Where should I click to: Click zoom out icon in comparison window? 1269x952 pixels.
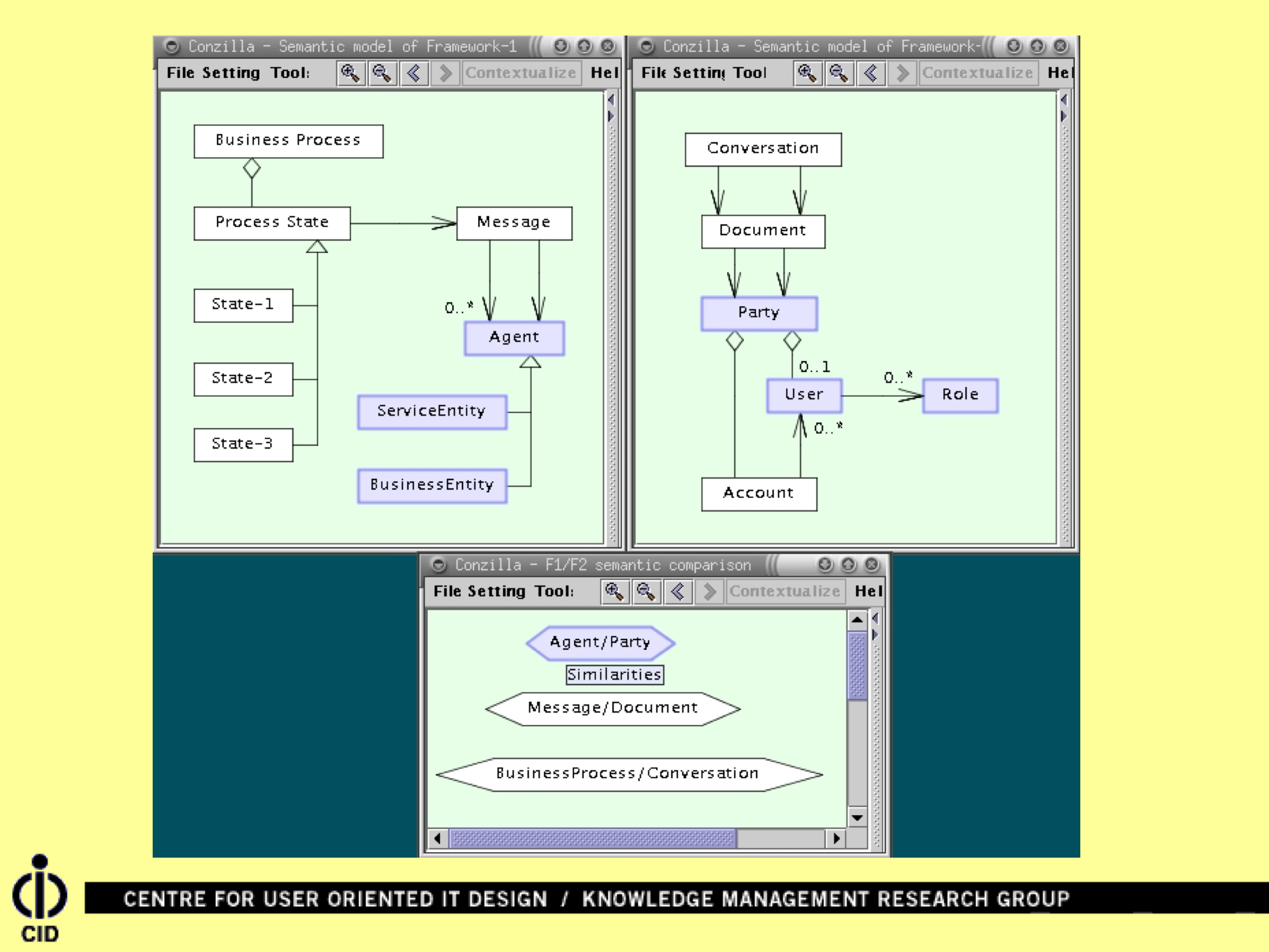646,592
